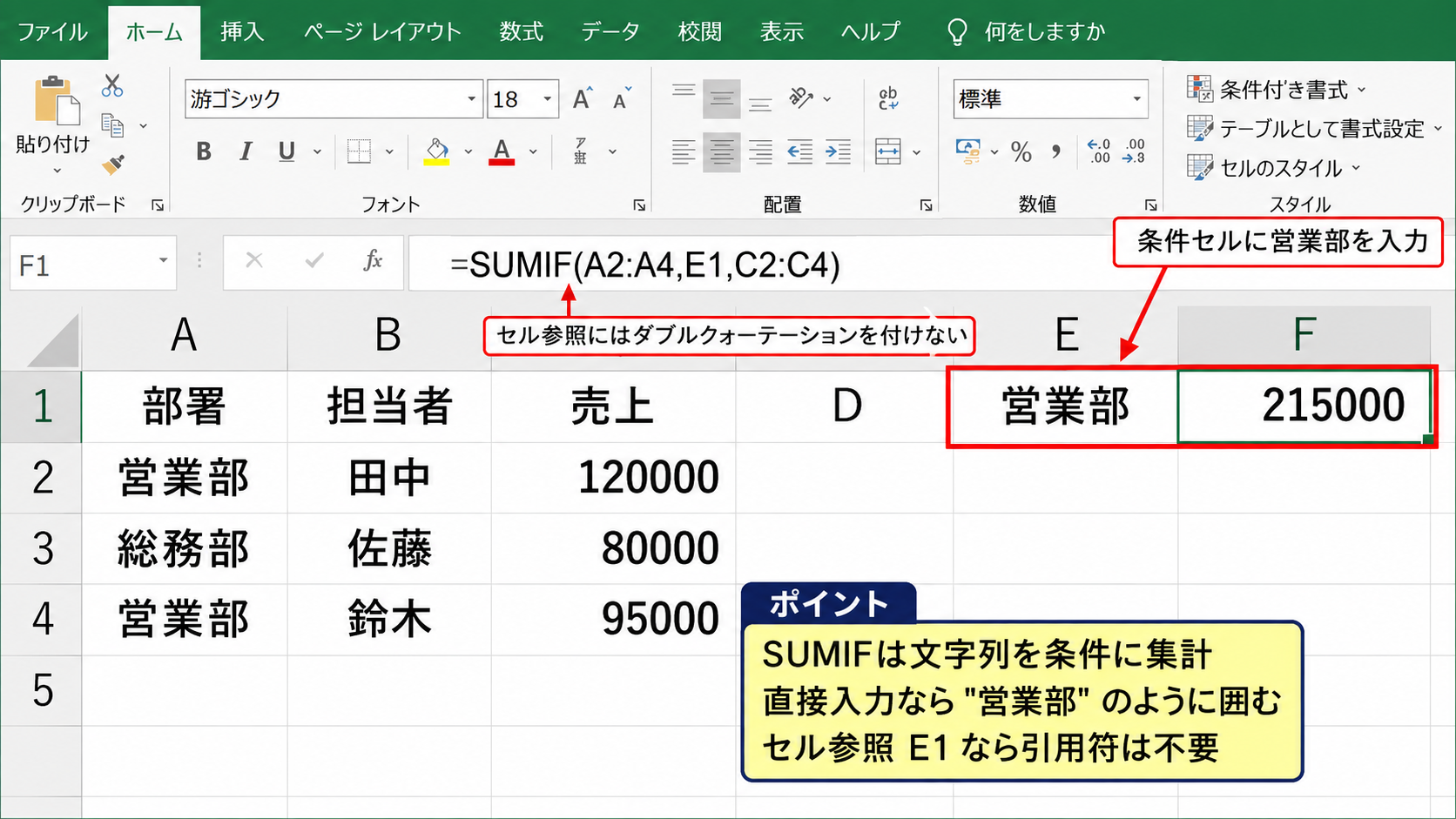Open the データ ribbon tab
1456x819 pixels.
tap(610, 32)
